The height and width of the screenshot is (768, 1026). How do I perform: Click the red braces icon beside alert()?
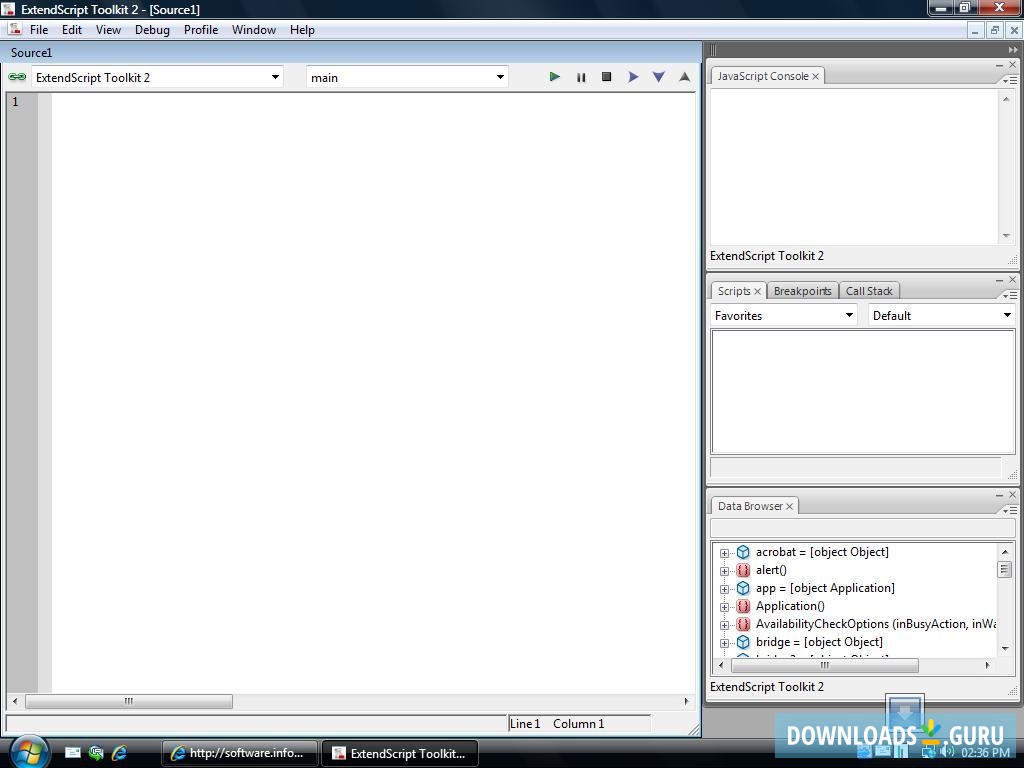[x=743, y=570]
